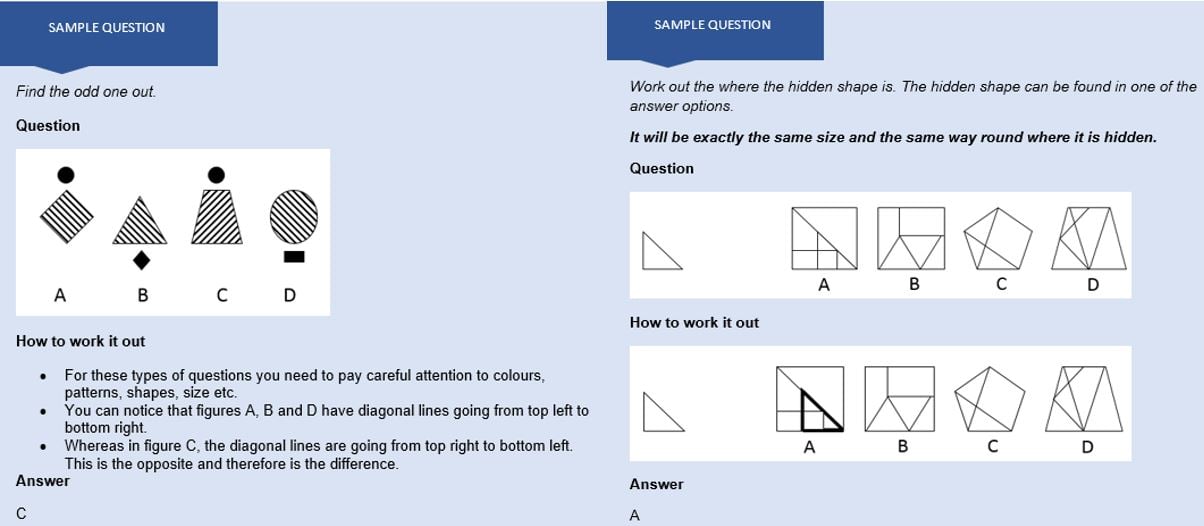Choose trapezoid option D in hidden shape question row

point(1089,238)
